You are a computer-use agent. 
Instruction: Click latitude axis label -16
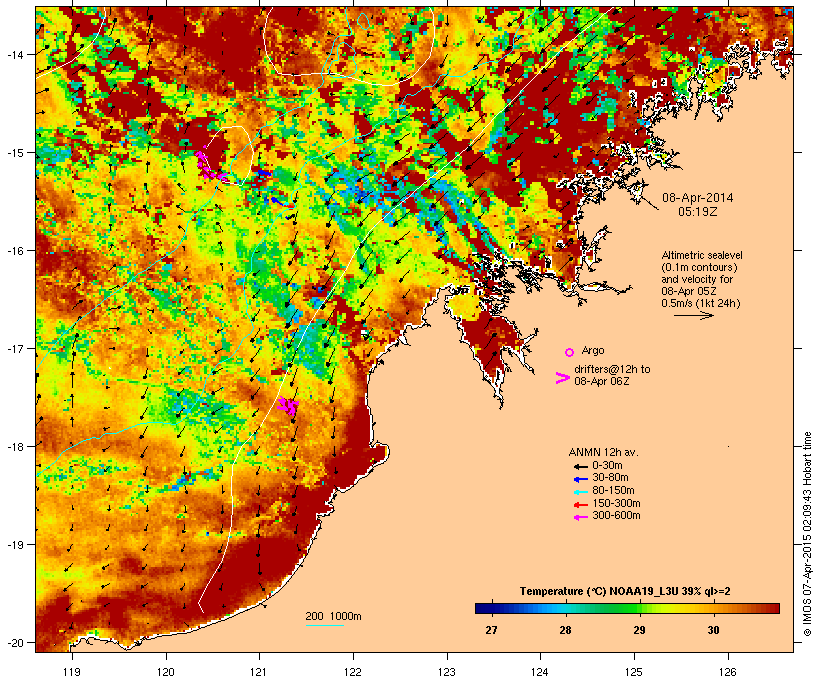15,251
